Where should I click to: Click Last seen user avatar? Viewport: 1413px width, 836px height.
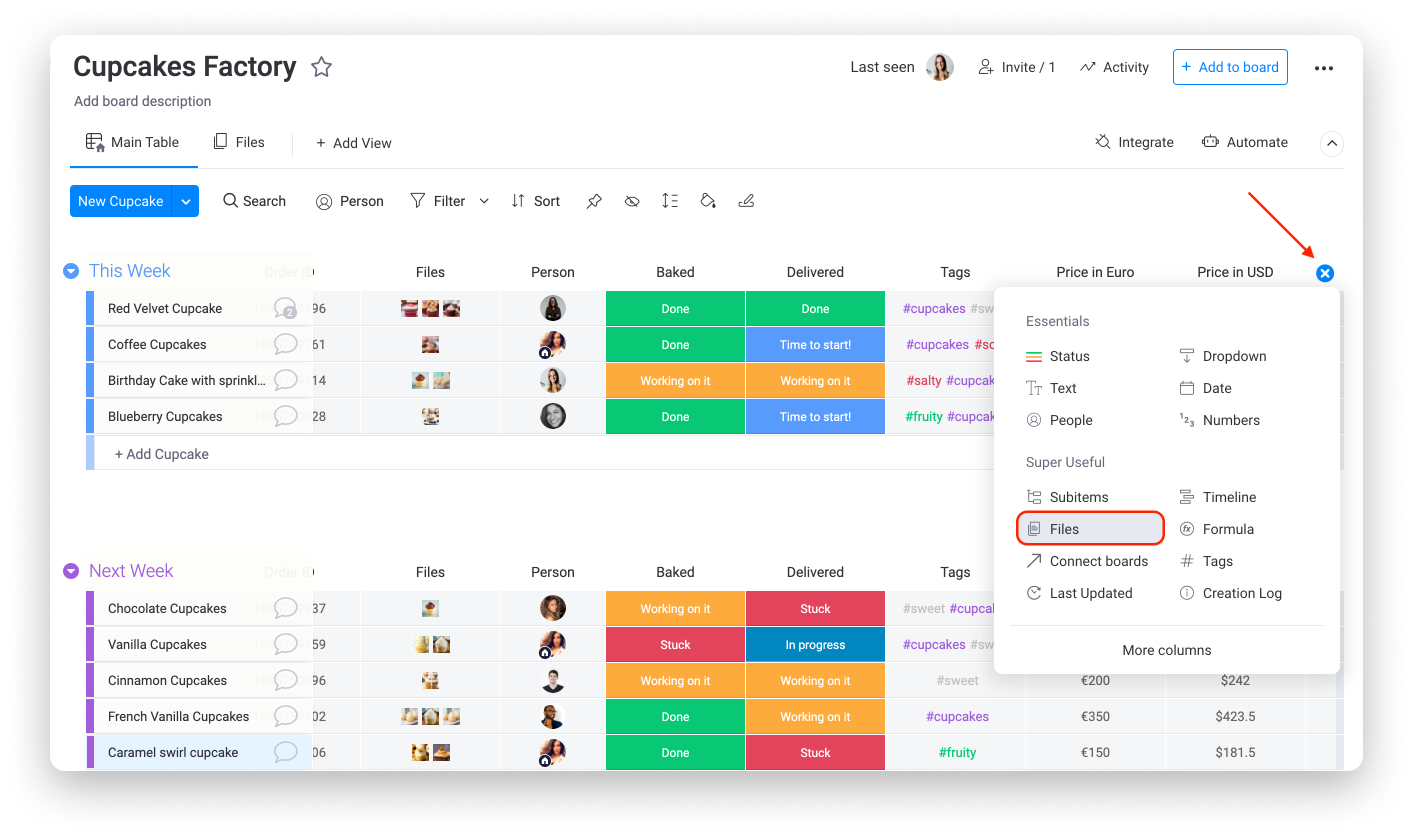[940, 67]
